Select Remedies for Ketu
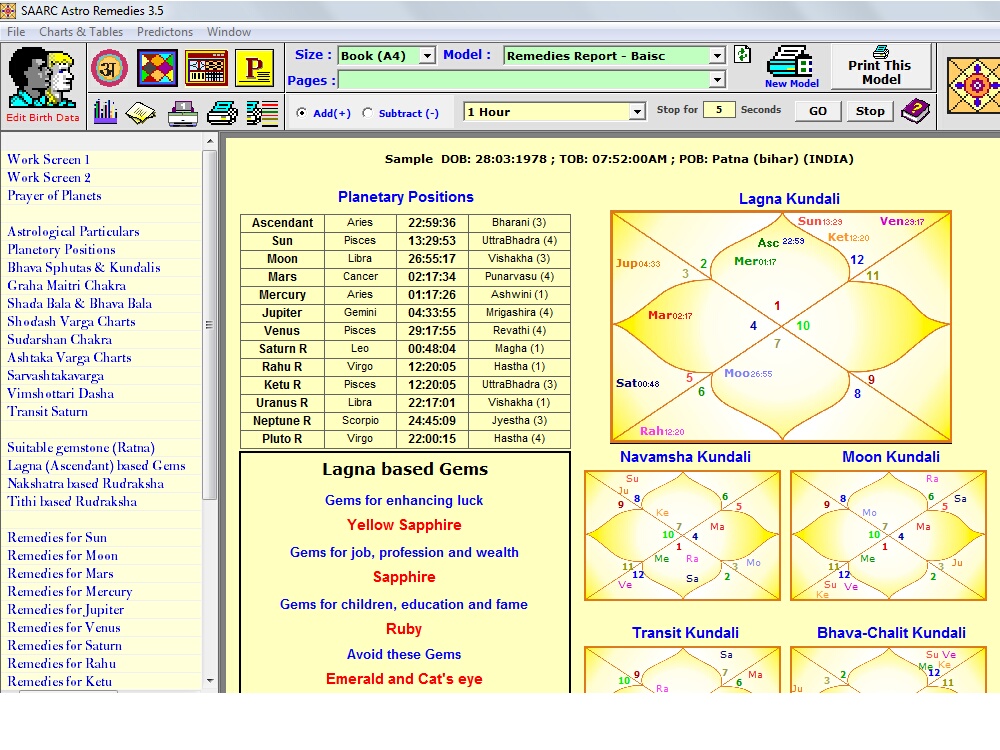1000x750 pixels. (59, 682)
